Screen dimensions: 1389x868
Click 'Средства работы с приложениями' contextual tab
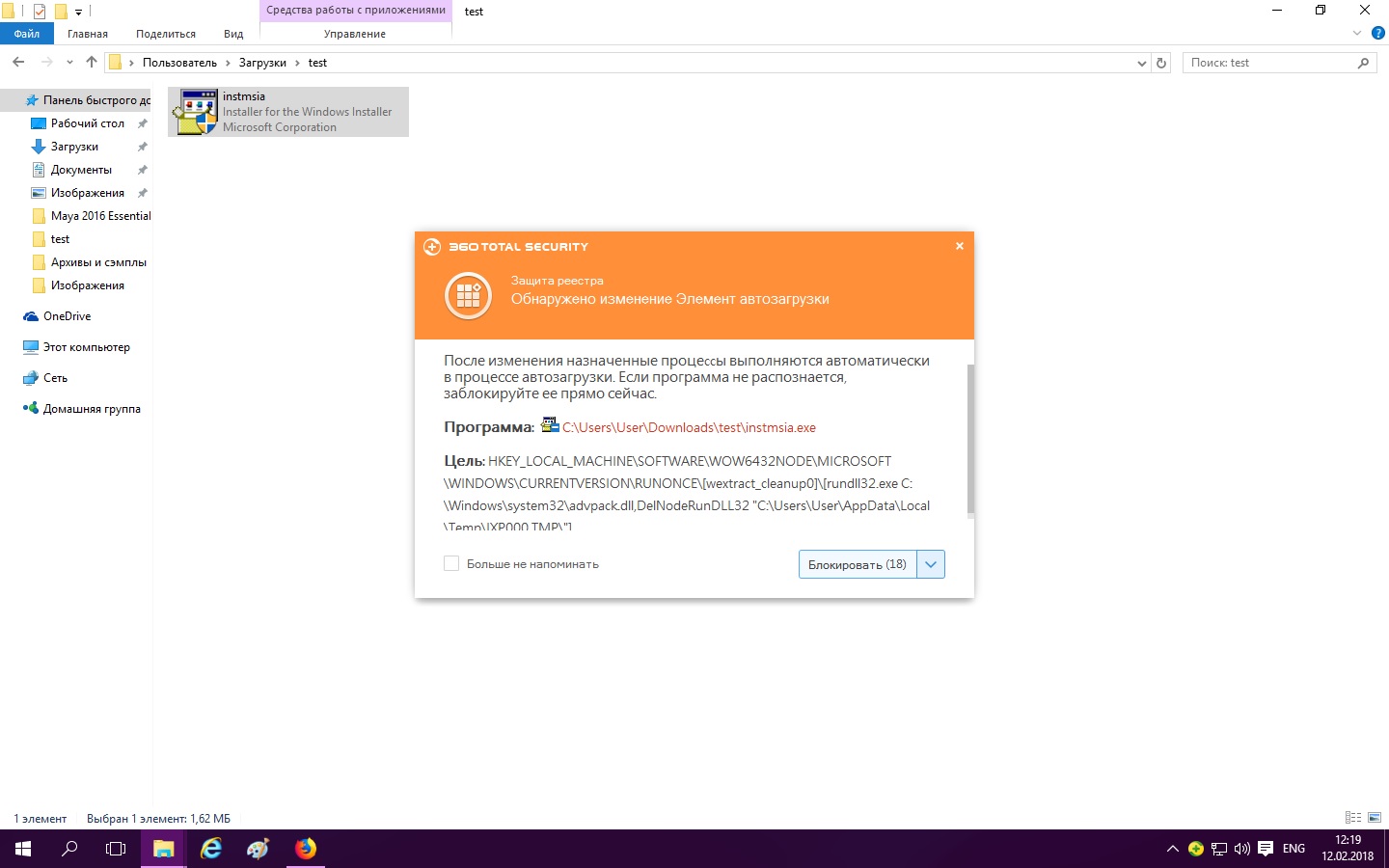pos(356,11)
